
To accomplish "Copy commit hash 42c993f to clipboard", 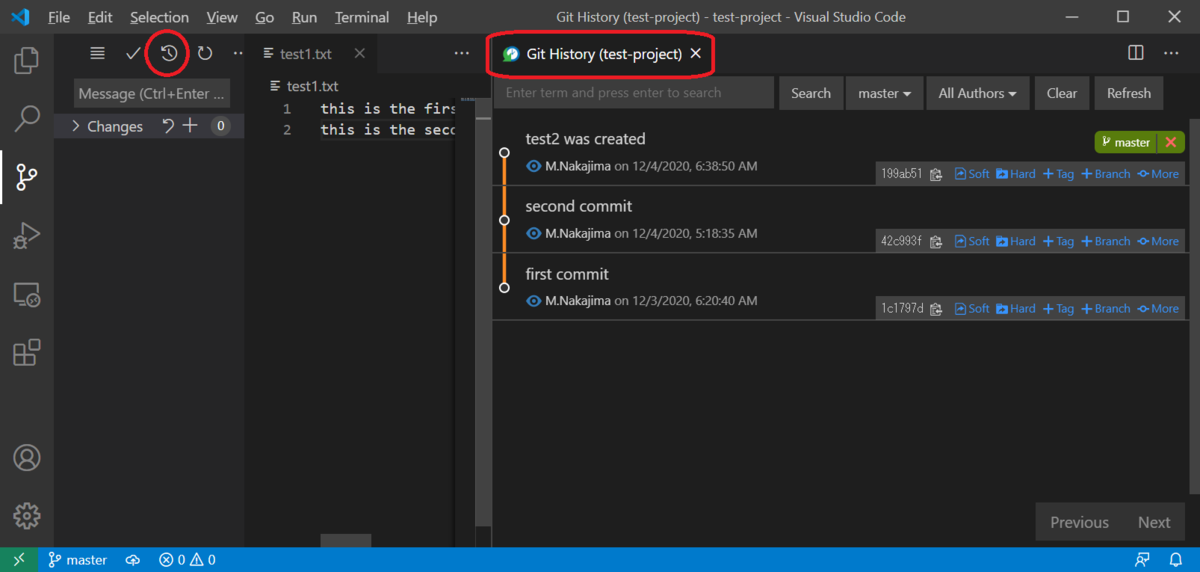I will 936,242.
